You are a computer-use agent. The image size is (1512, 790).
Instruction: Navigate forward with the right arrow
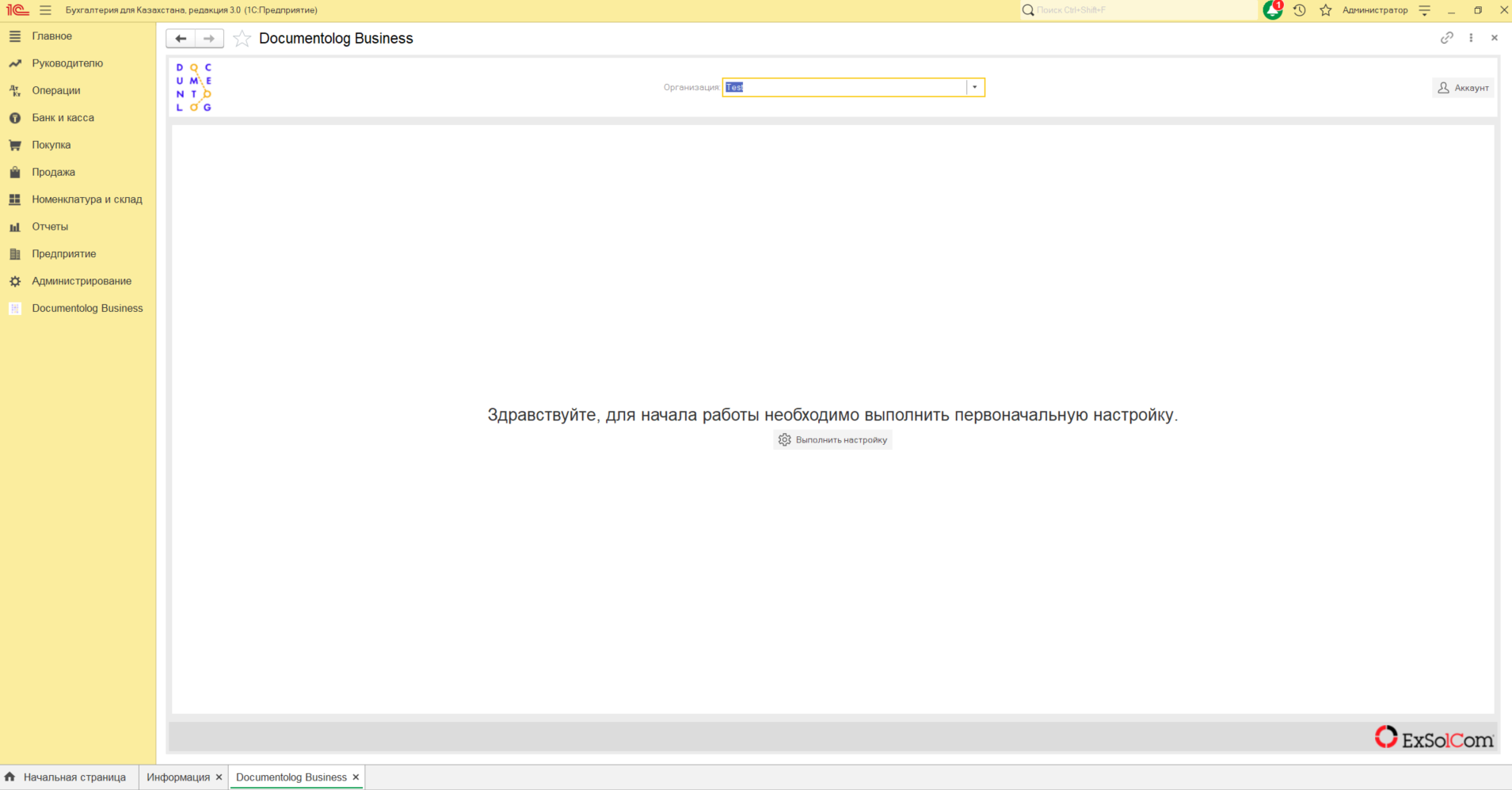point(209,38)
